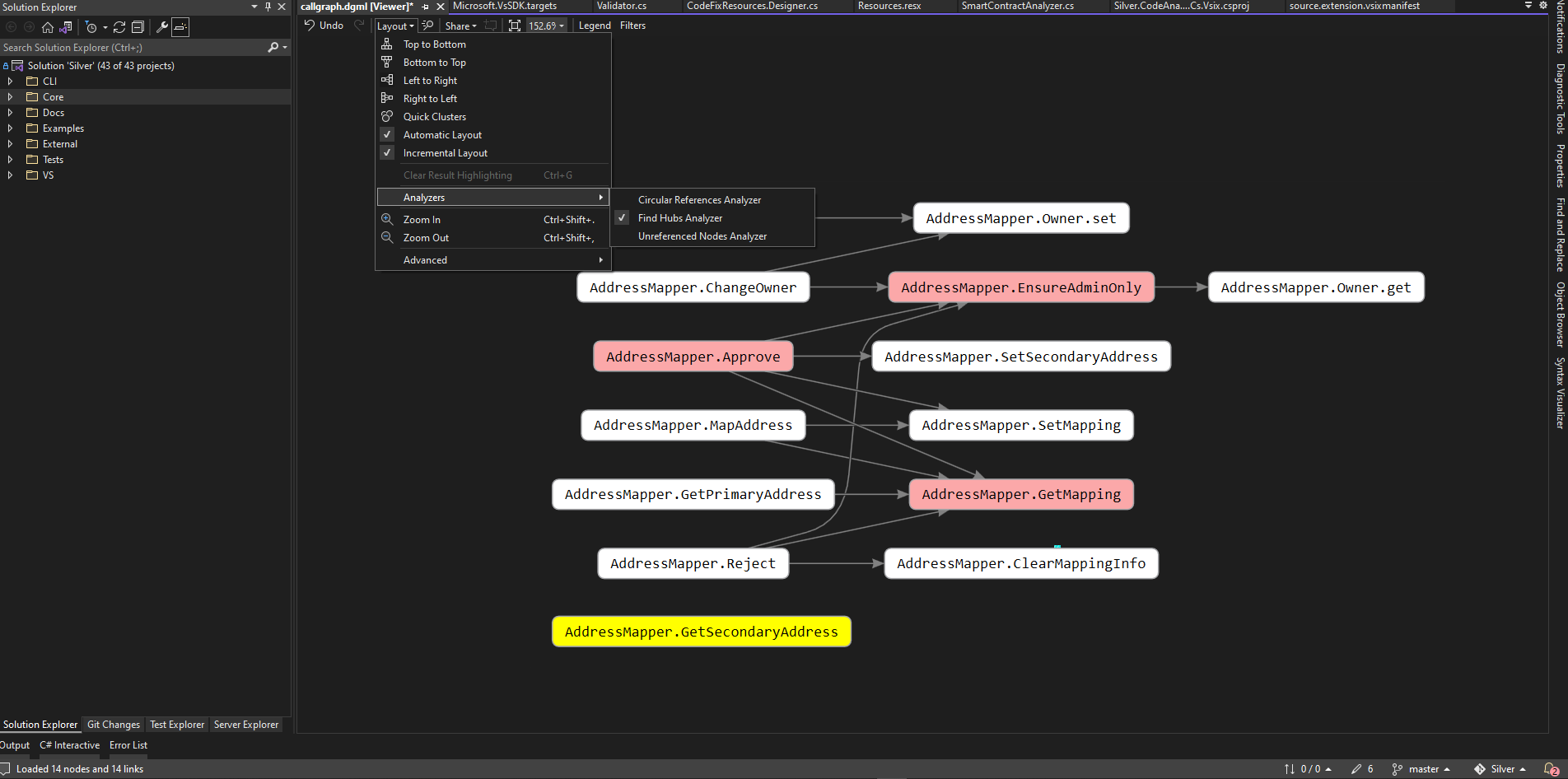Open the Properties side panel
The image size is (1568, 779).
[x=1560, y=166]
